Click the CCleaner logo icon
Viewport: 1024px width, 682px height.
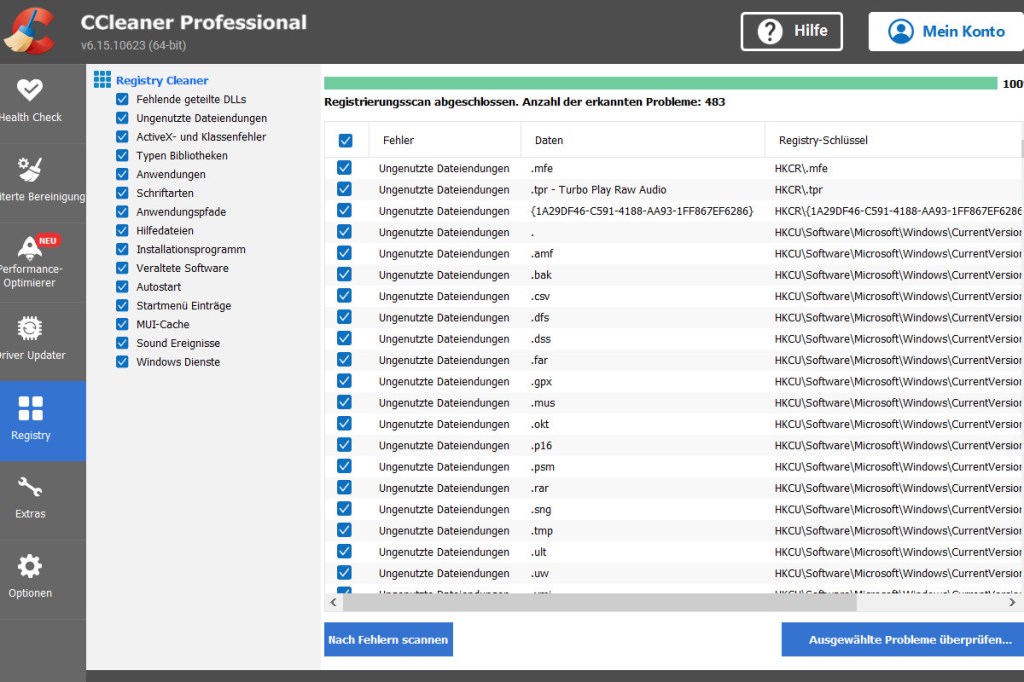(29, 30)
